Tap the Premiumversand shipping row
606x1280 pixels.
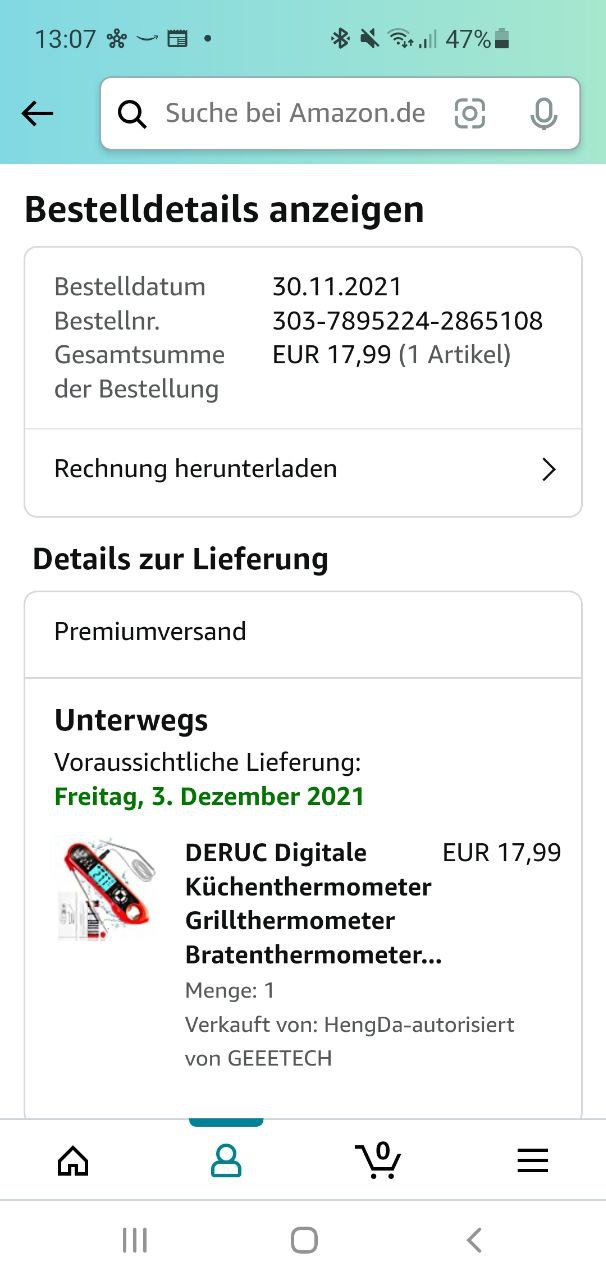coord(303,634)
